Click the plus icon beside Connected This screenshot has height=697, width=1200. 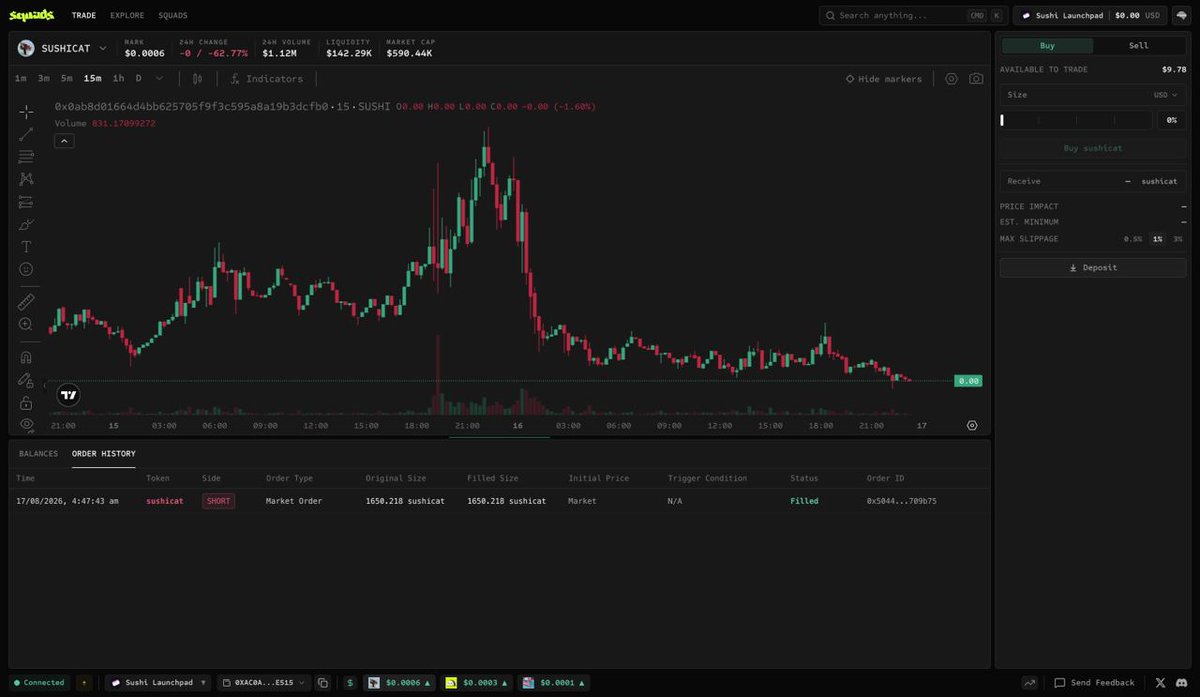tap(84, 683)
